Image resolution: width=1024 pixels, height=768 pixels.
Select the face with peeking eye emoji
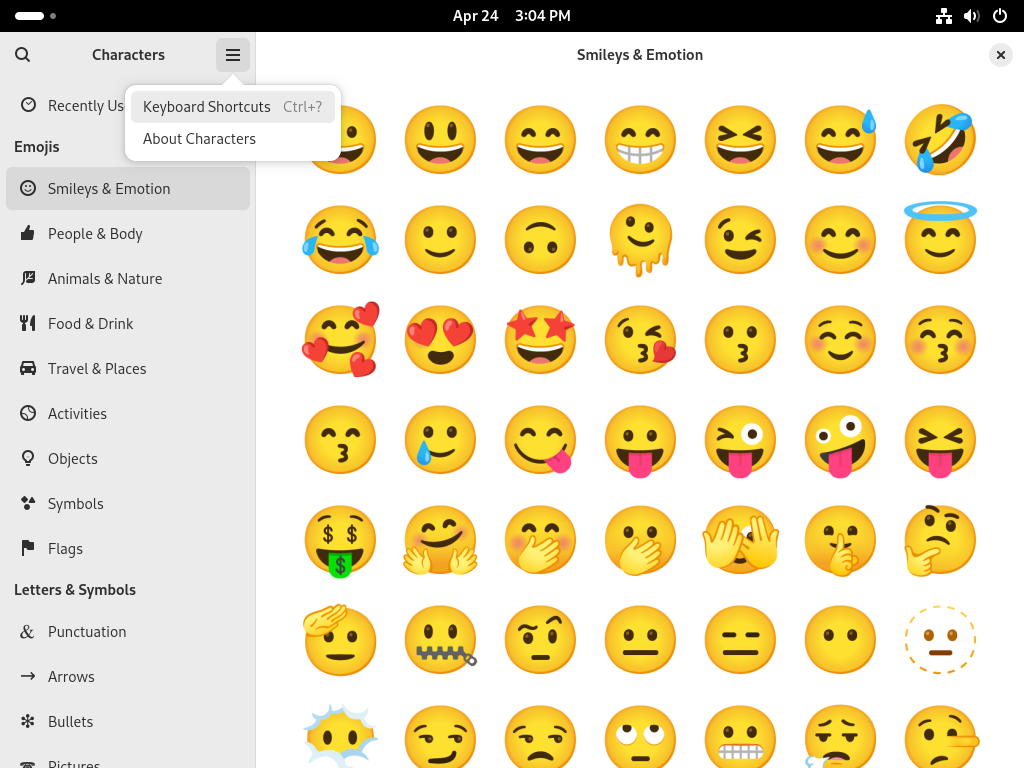(740, 539)
